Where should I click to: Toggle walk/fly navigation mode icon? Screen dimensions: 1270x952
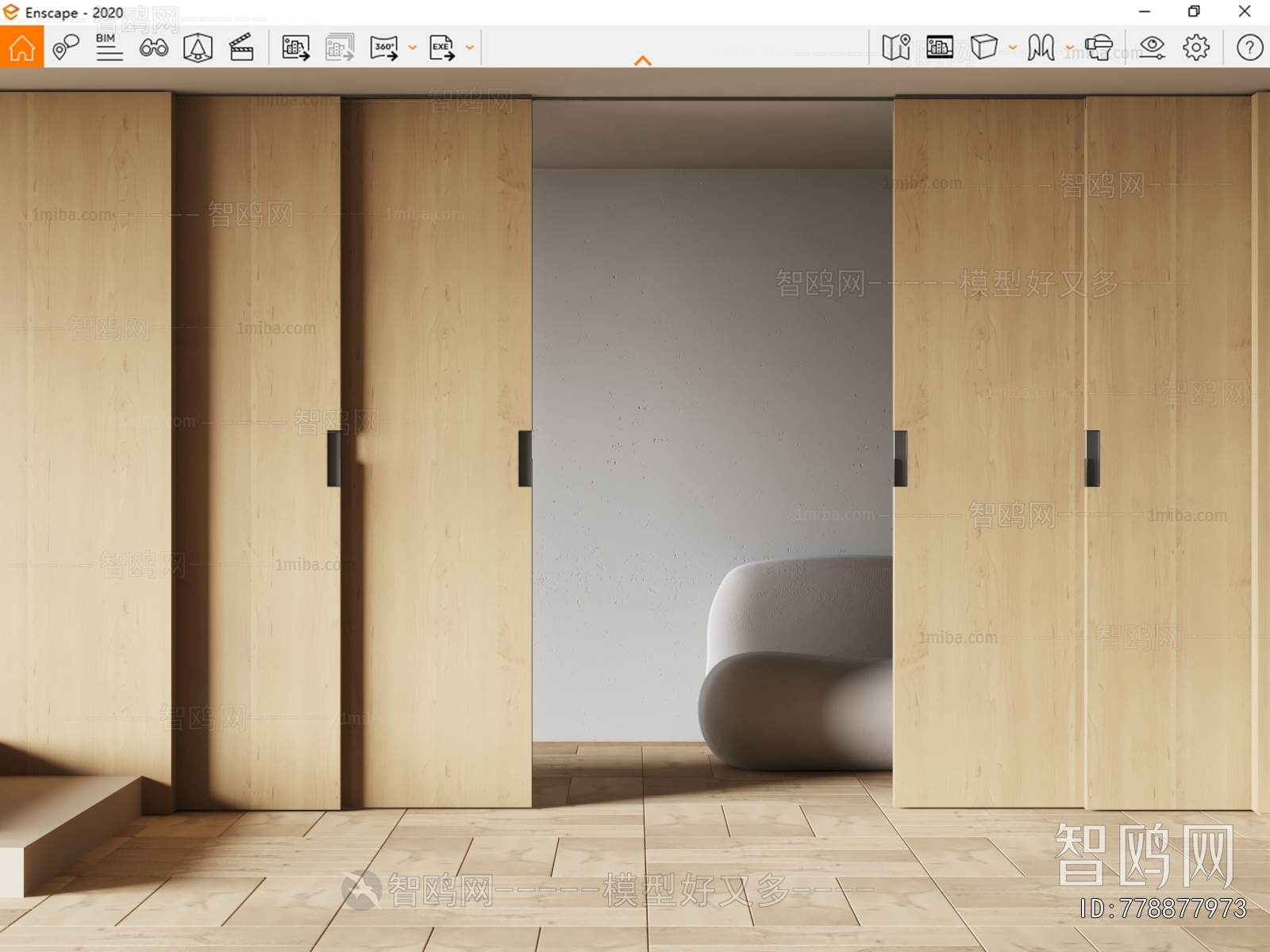click(1041, 48)
